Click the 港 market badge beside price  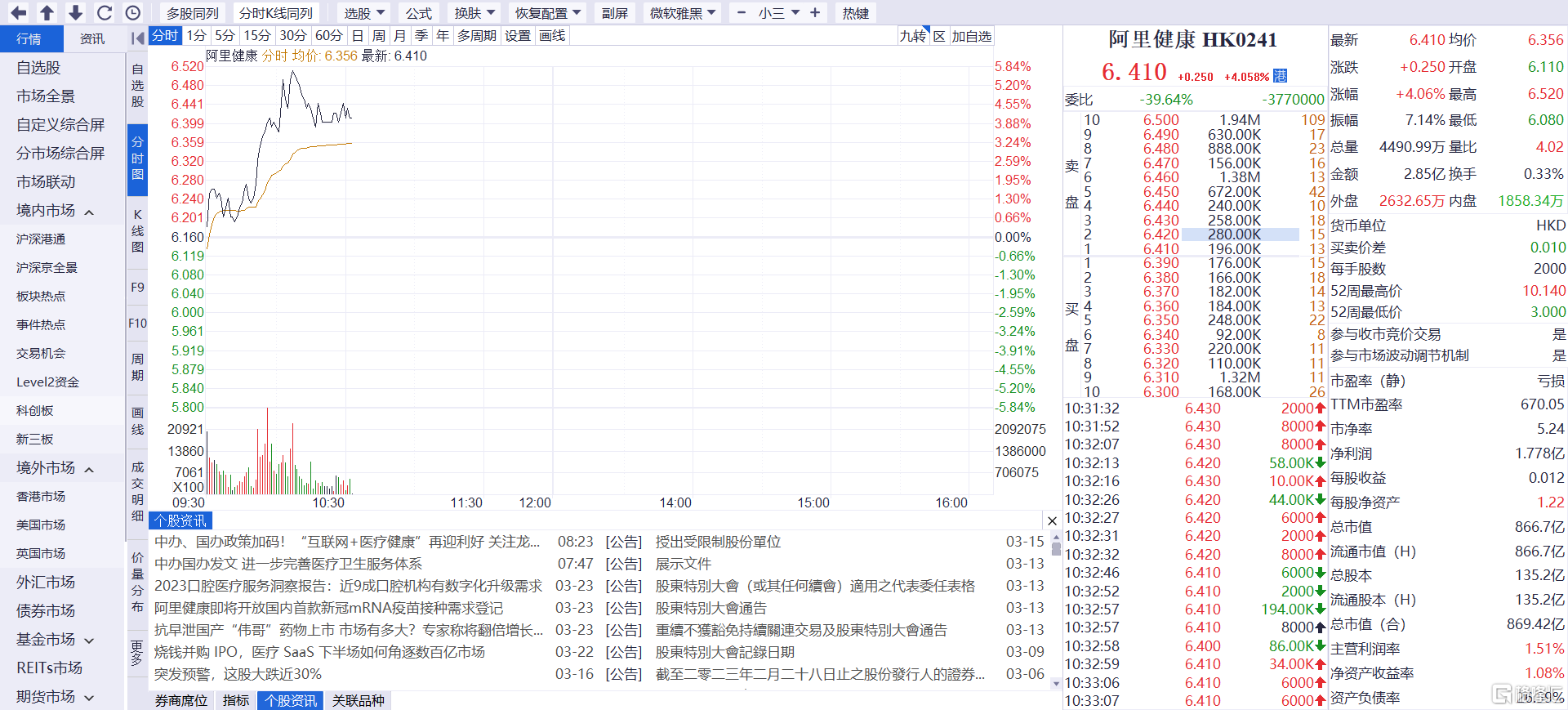coord(1281,76)
